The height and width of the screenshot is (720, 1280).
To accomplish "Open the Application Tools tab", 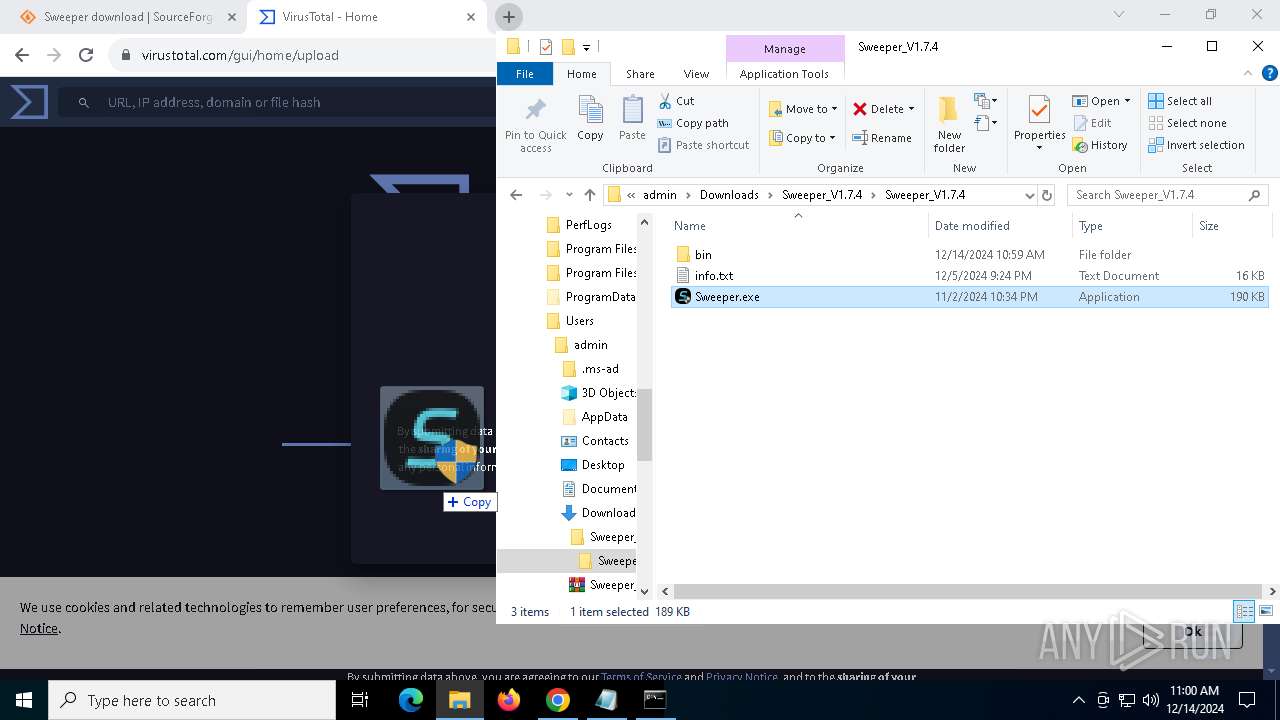I will pos(784,74).
